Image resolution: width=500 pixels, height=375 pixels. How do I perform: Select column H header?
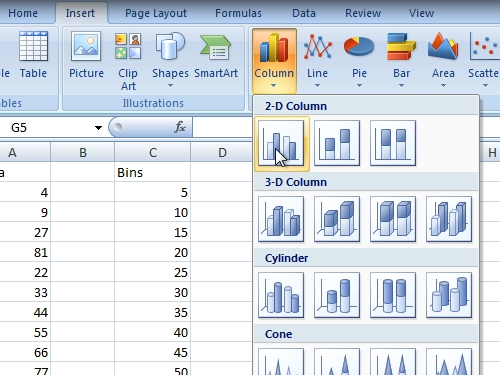tap(490, 152)
